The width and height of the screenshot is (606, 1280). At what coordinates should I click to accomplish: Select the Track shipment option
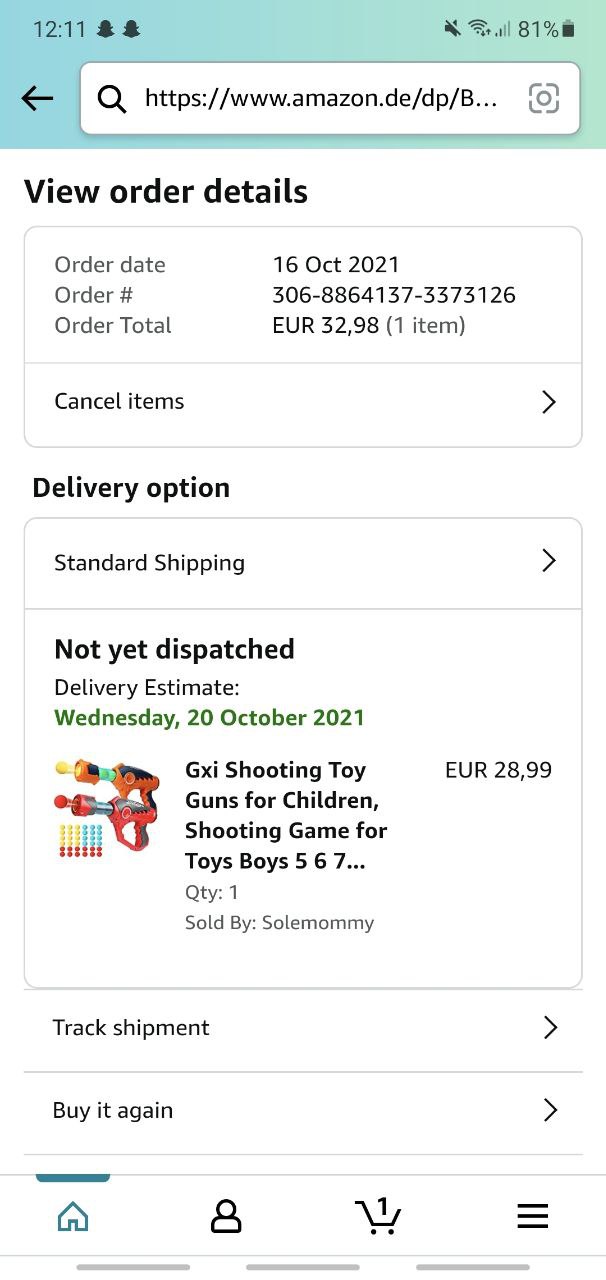131,1028
